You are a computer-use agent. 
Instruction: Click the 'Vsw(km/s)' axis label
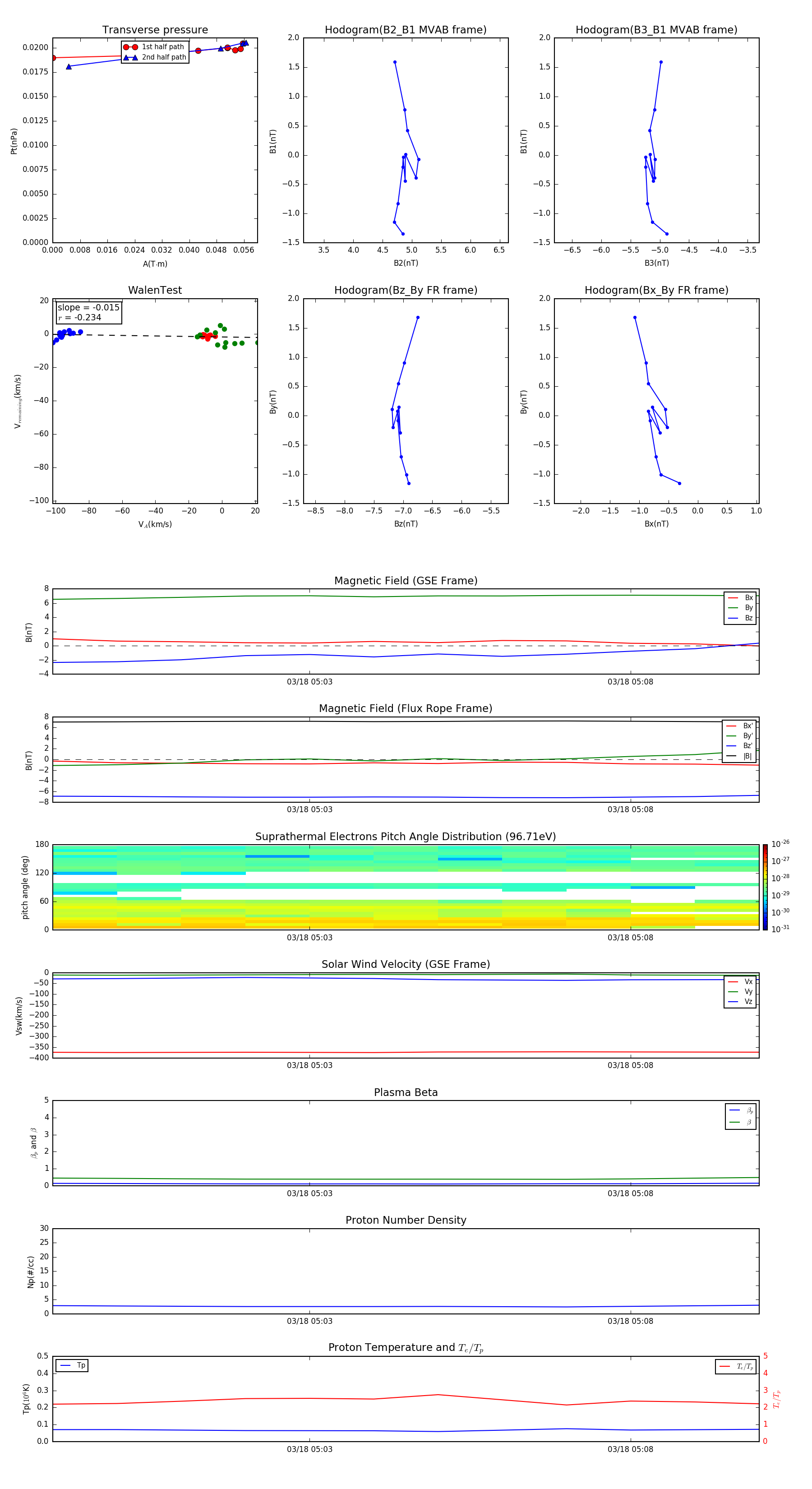(19, 1016)
